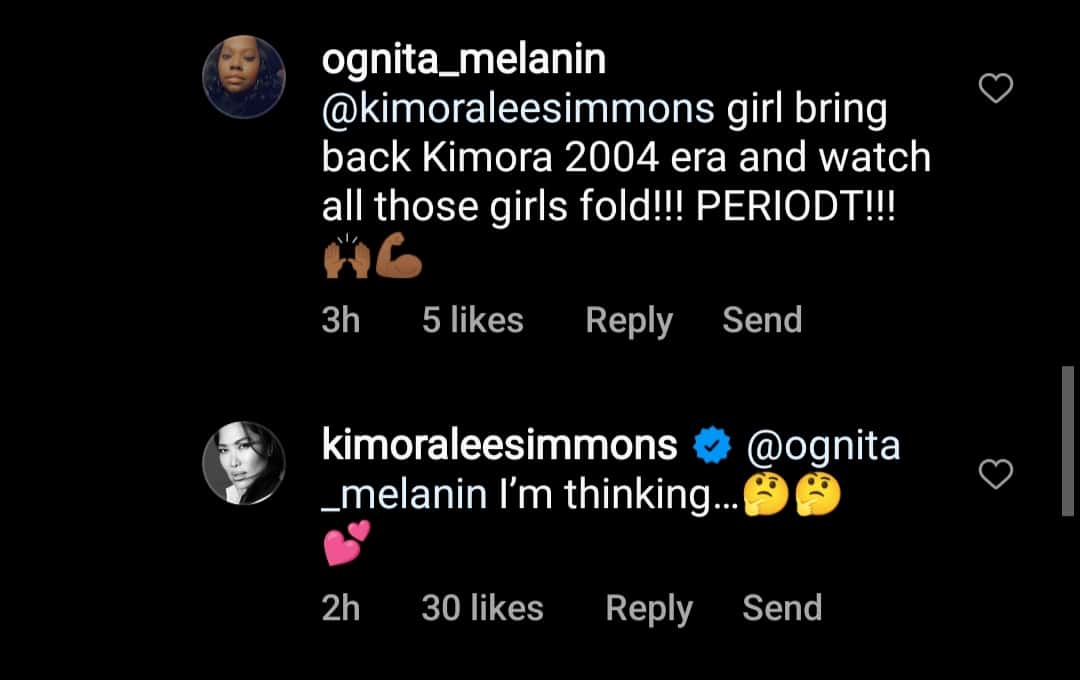Open the ognita_melanin username link
Viewport: 1080px width, 680px height.
pyautogui.click(x=463, y=58)
